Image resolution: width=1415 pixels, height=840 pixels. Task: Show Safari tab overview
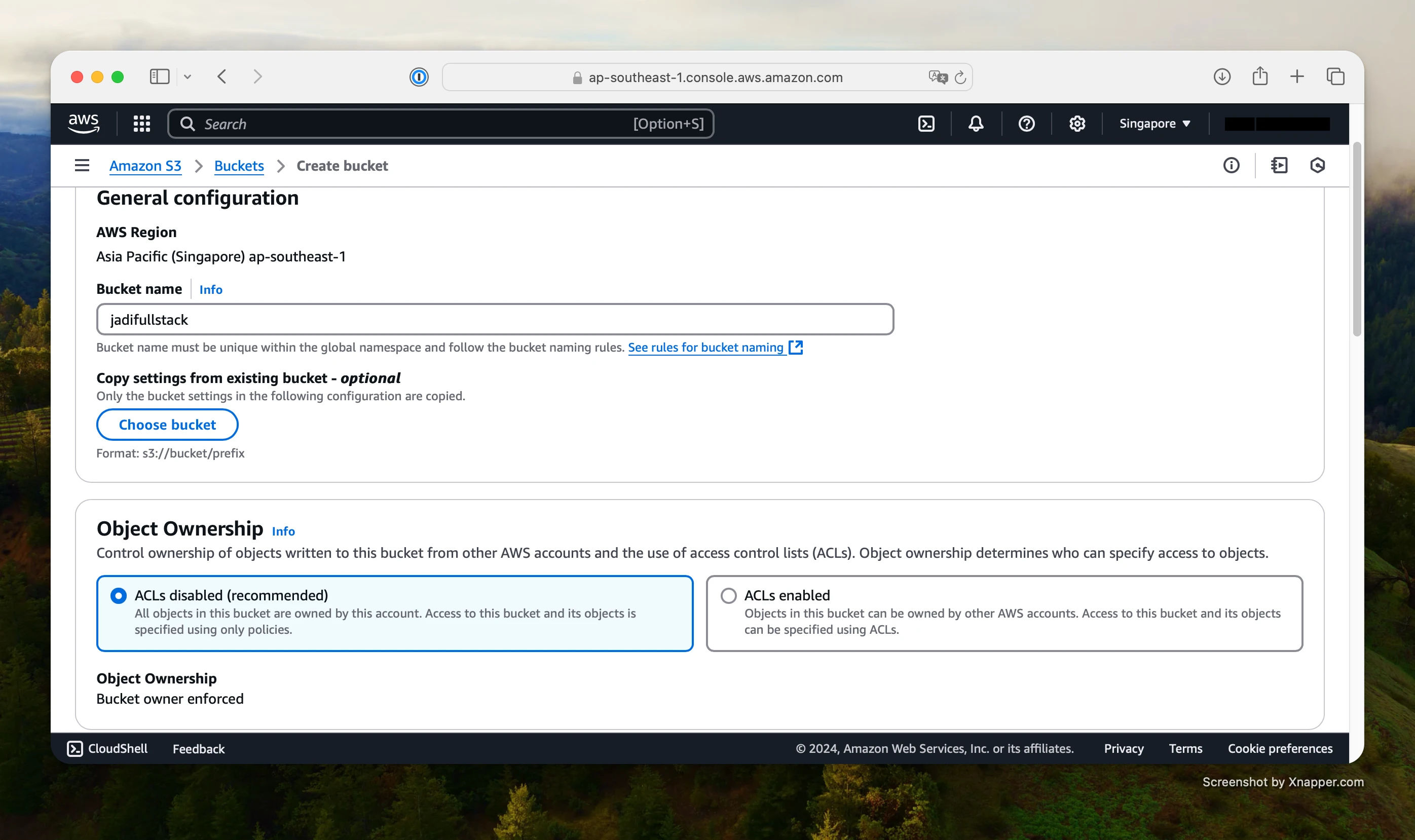click(1335, 77)
